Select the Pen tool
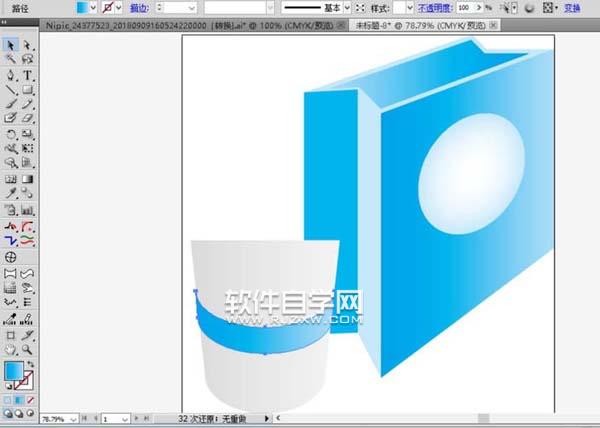This screenshot has height=428, width=600. [x=10, y=75]
